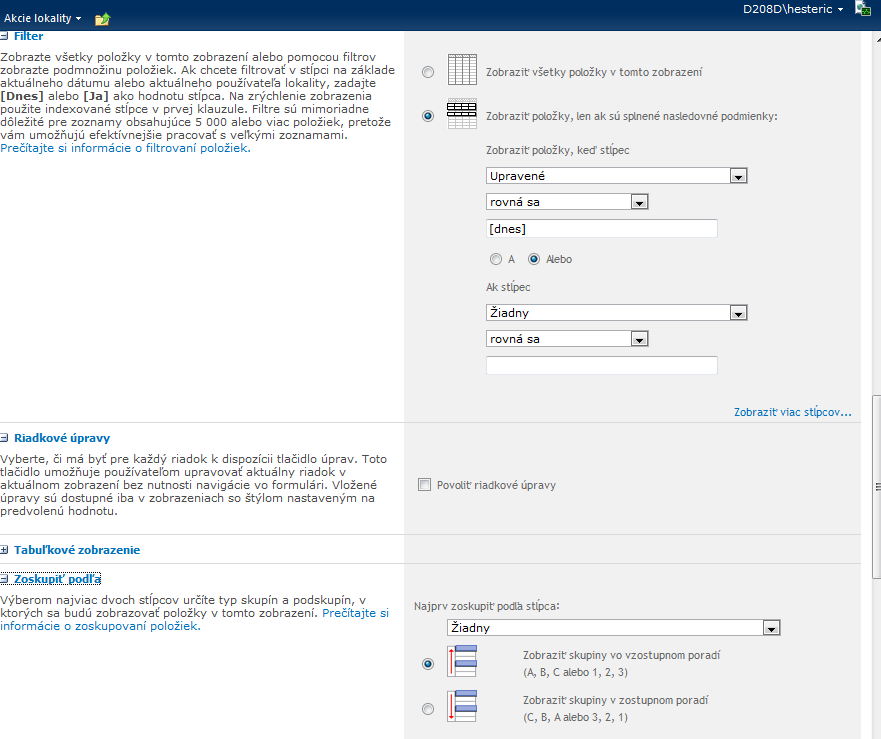Click the filtered-items table icon
Screen dimensions: 881x739
[462, 114]
